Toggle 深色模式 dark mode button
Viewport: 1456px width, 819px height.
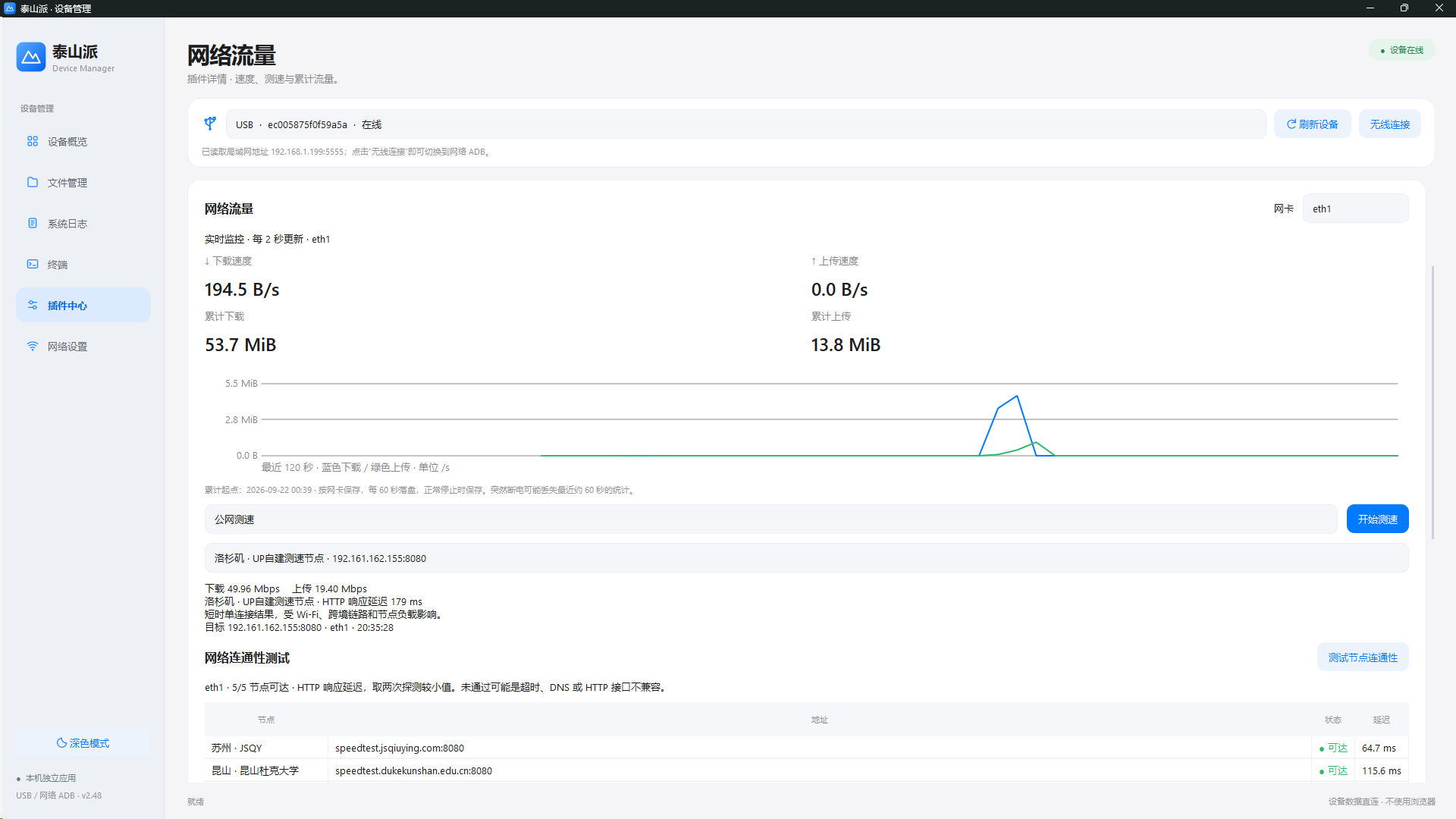pyautogui.click(x=83, y=743)
